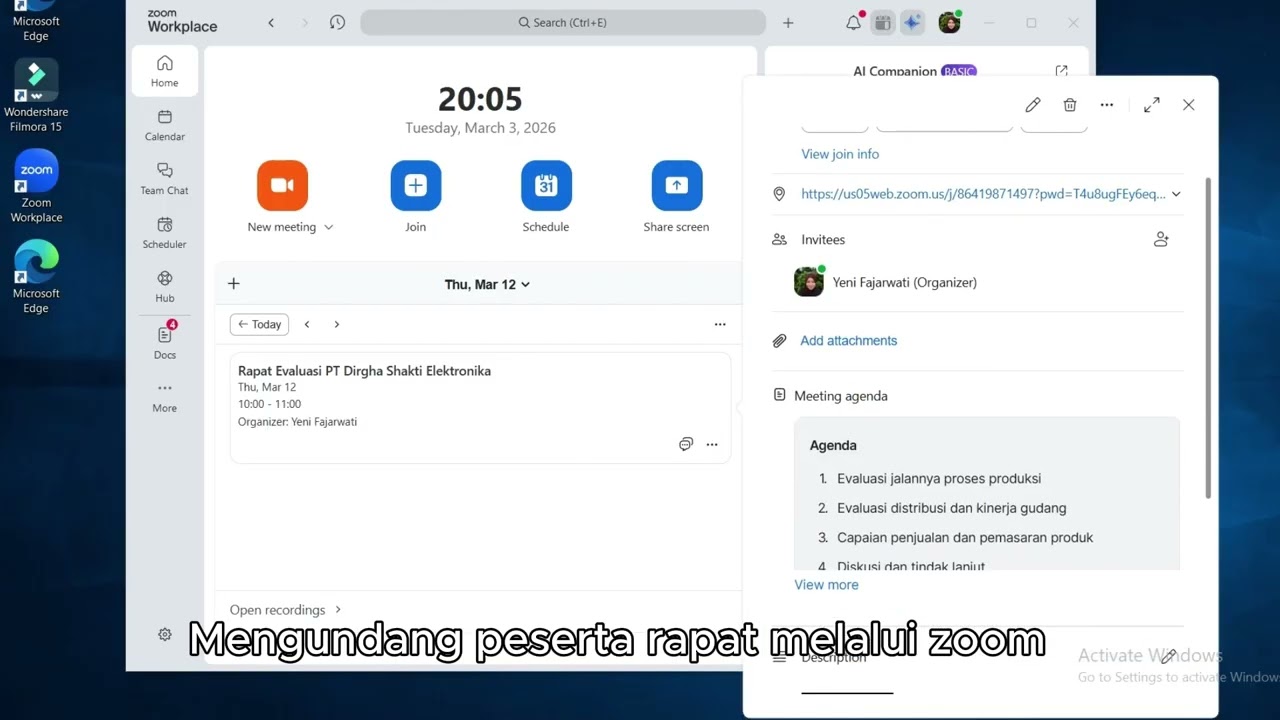The width and height of the screenshot is (1280, 720).
Task: Go to next day chevron
Action: point(337,324)
